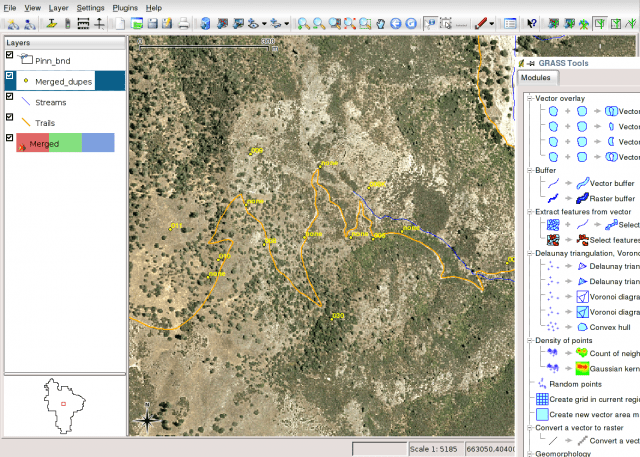Click the Zoom In magnifier tool

pos(302,23)
